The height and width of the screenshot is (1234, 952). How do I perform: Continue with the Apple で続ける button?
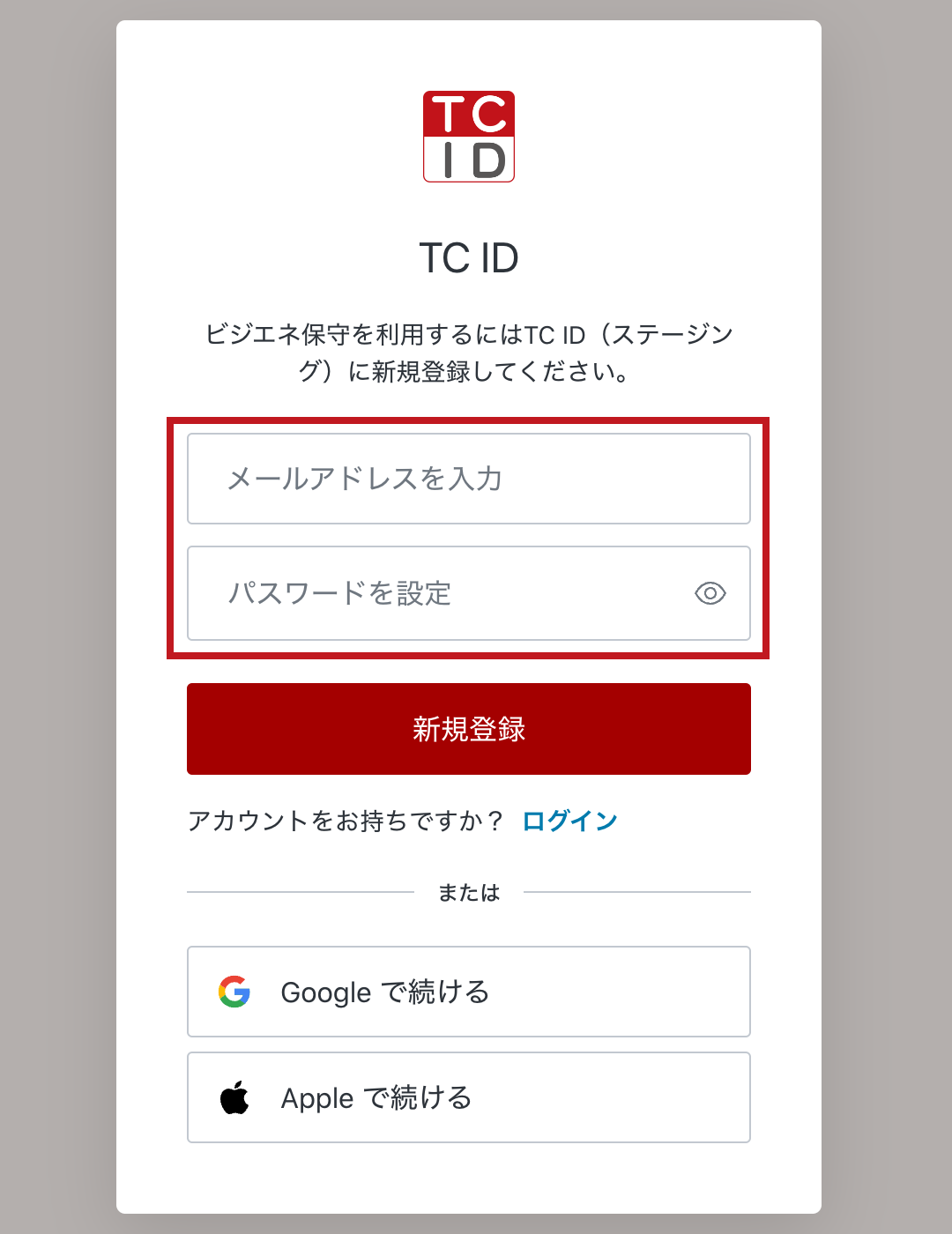(469, 1097)
